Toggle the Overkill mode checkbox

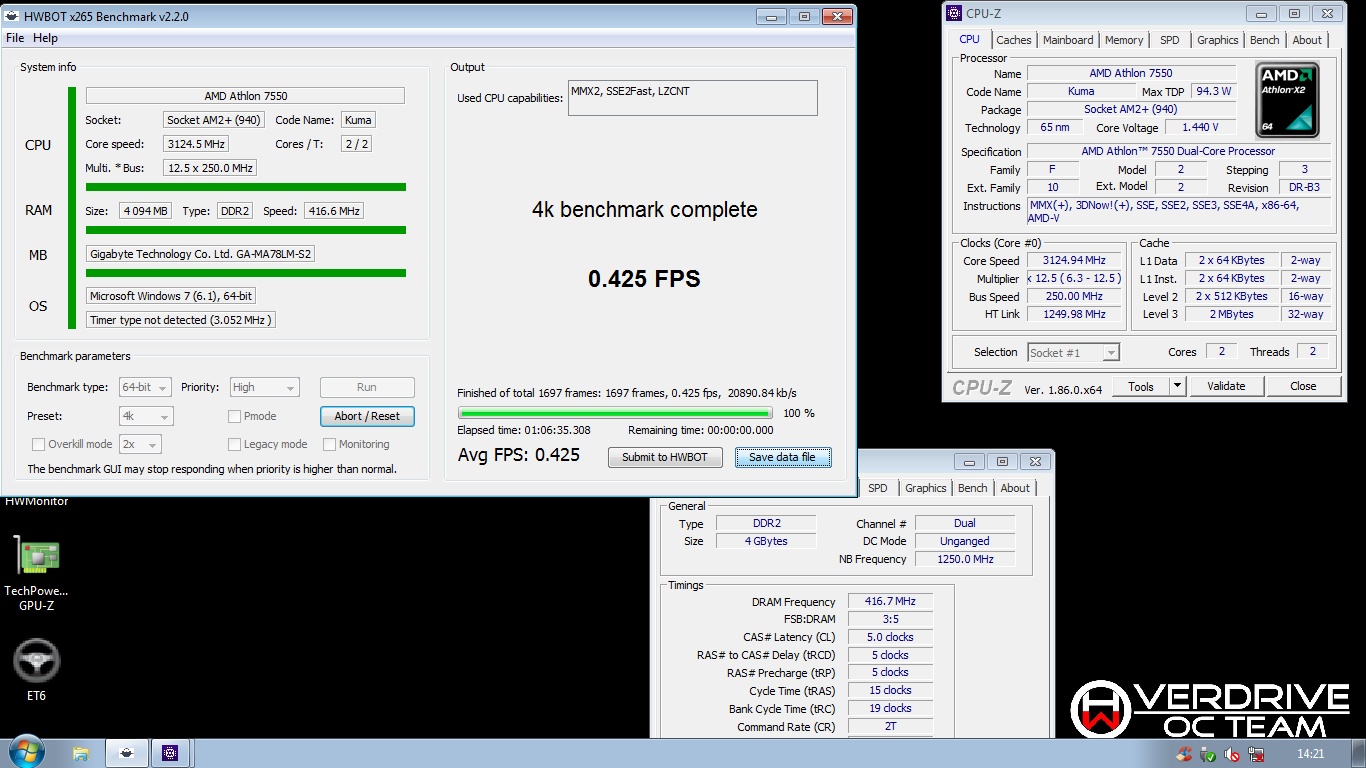38,444
